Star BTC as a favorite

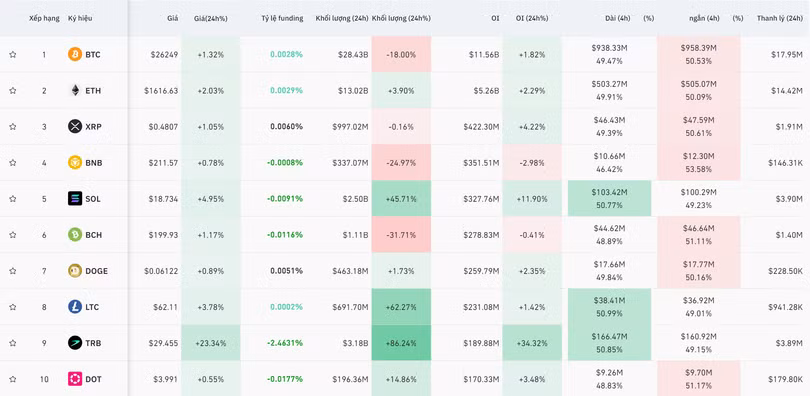click(x=13, y=54)
